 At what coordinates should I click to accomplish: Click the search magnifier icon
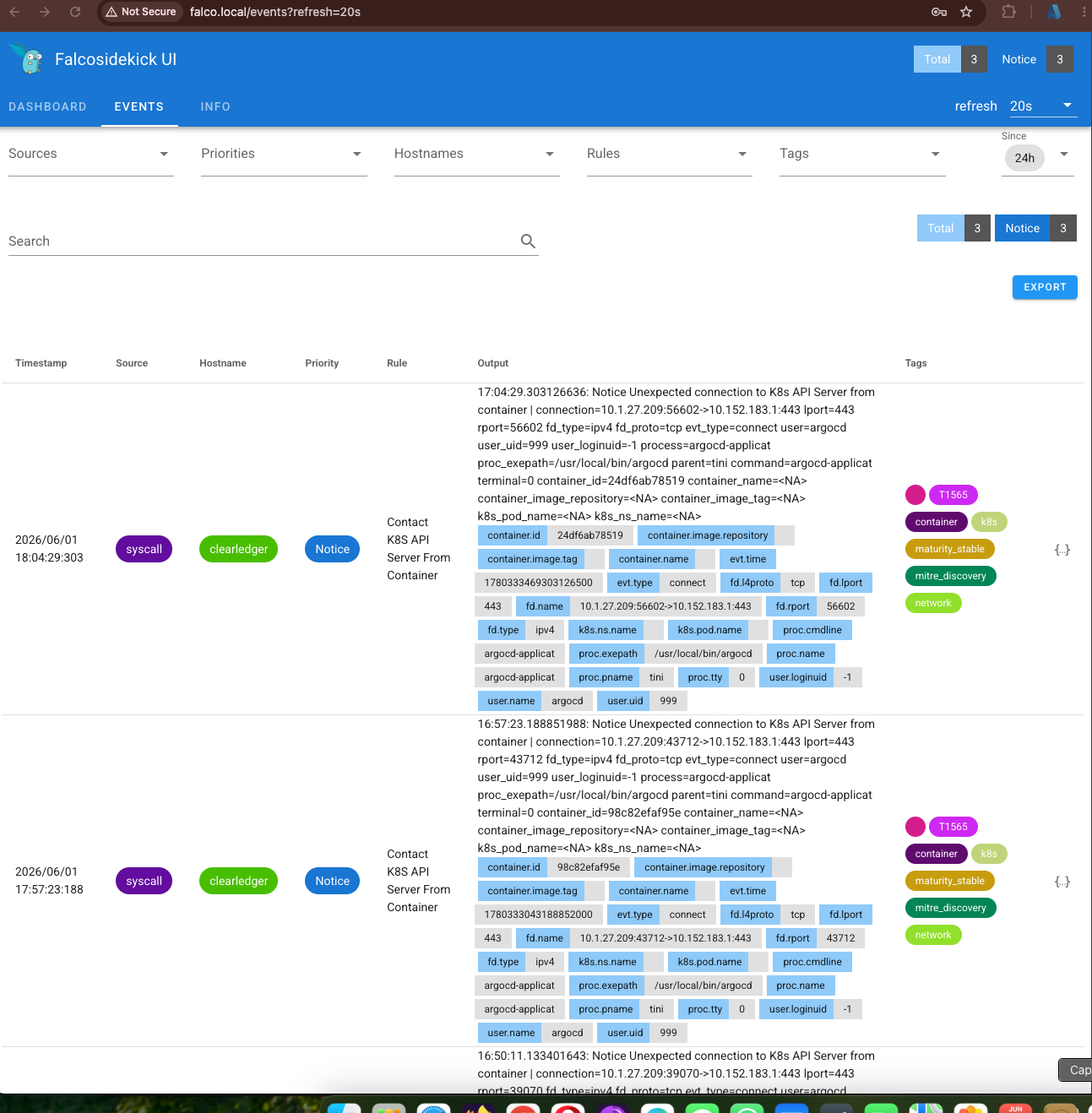(x=528, y=242)
